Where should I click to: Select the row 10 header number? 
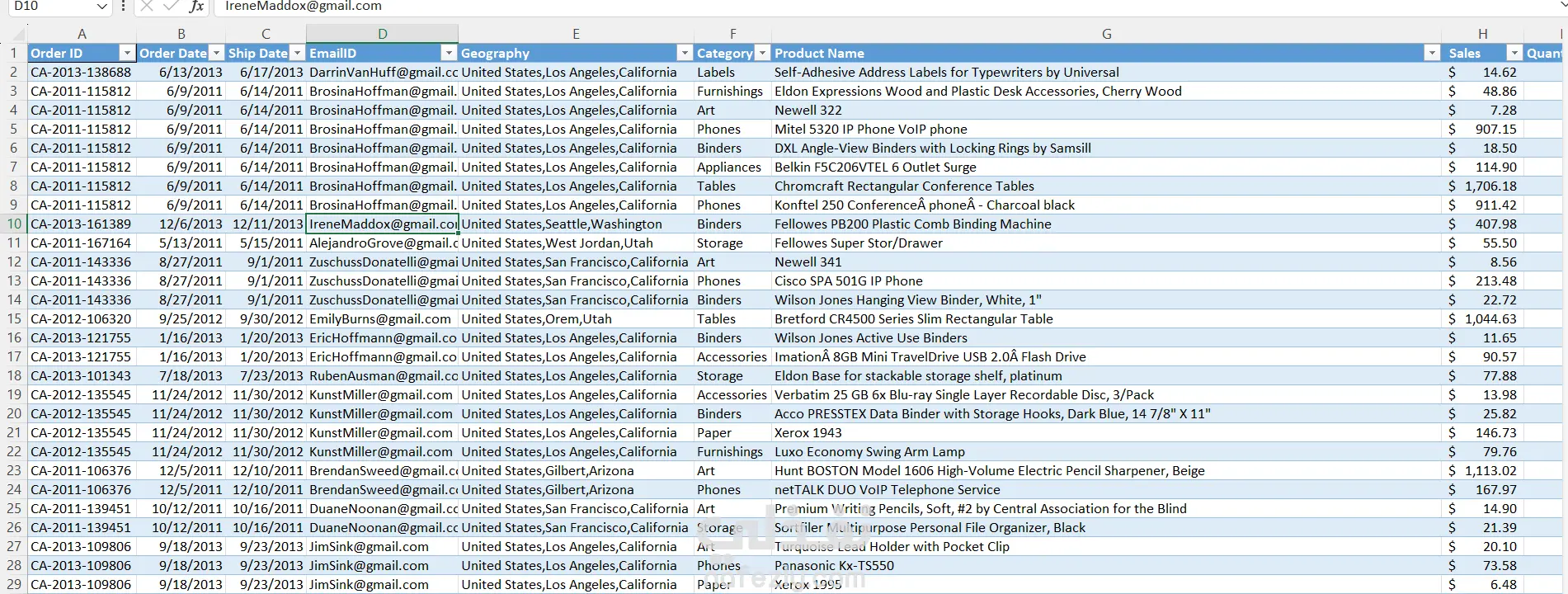pos(13,224)
